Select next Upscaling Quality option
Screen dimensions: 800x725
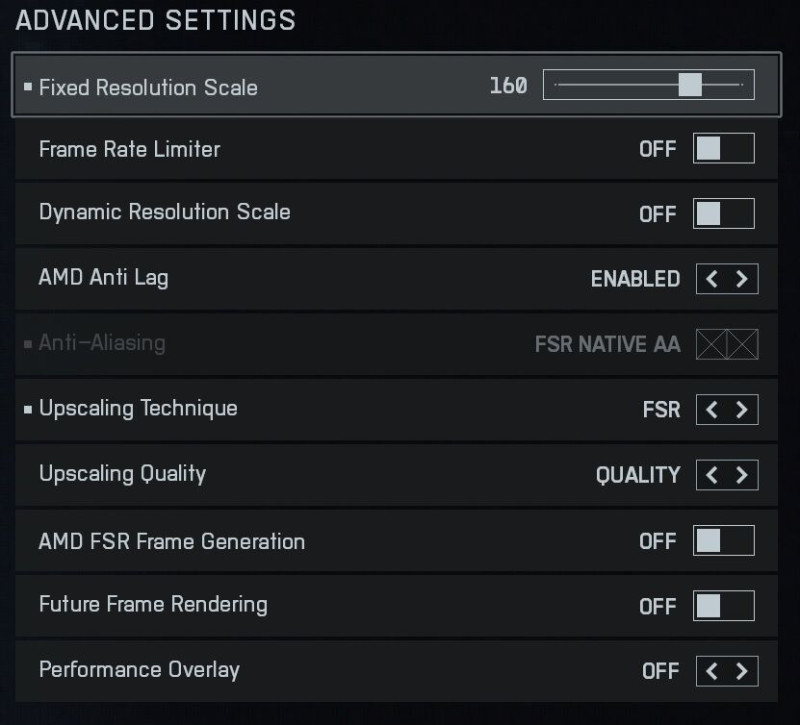tap(741, 475)
